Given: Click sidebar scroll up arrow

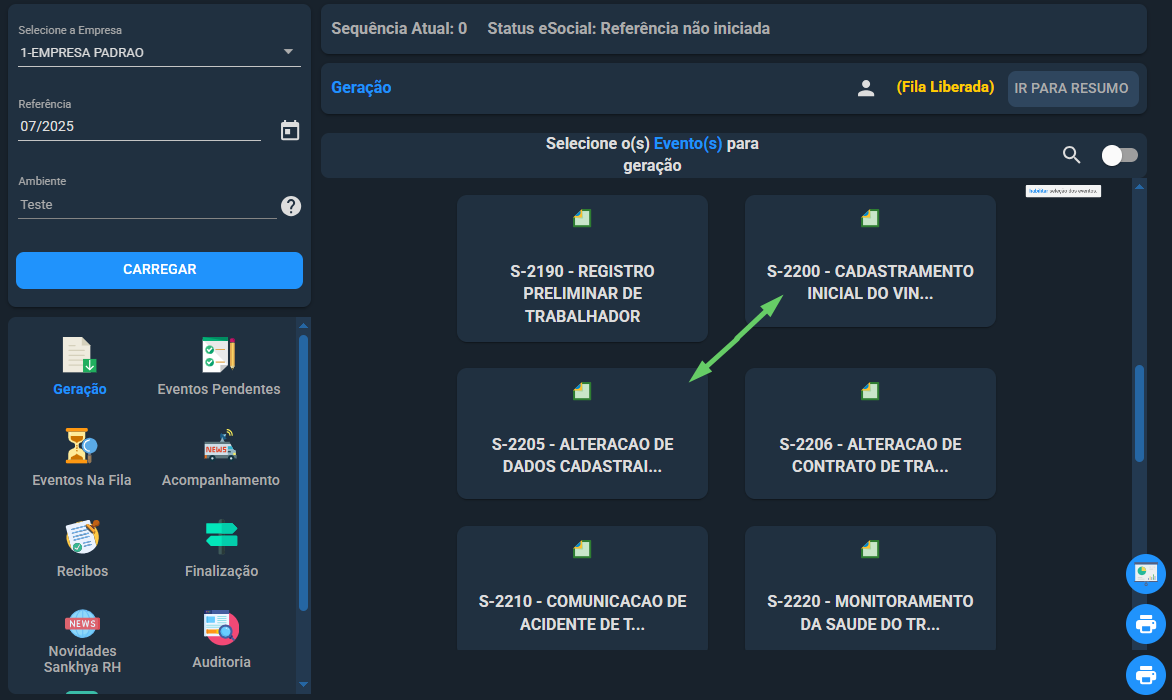Looking at the screenshot, I should (x=303, y=326).
